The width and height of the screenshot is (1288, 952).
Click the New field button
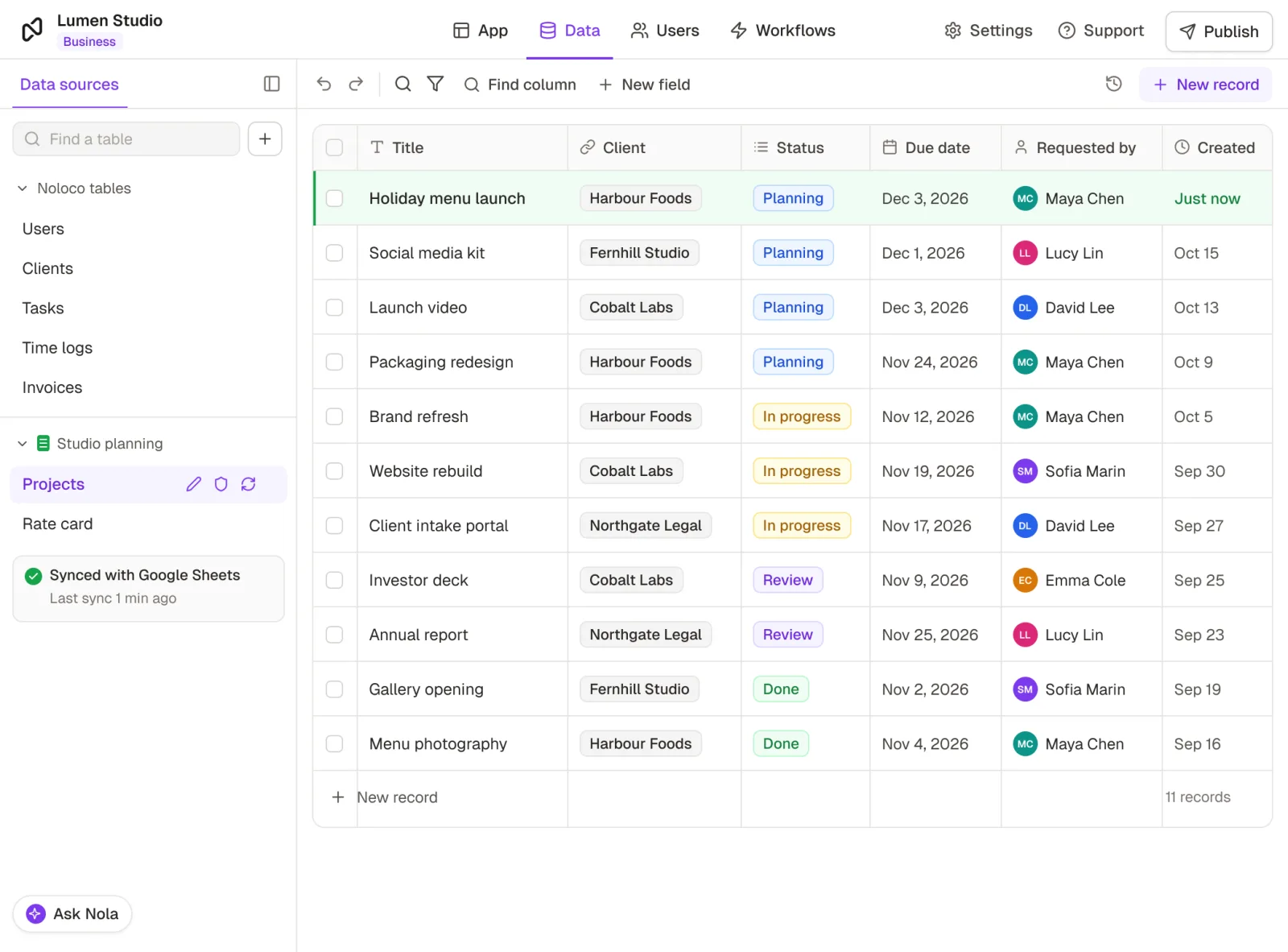tap(644, 85)
